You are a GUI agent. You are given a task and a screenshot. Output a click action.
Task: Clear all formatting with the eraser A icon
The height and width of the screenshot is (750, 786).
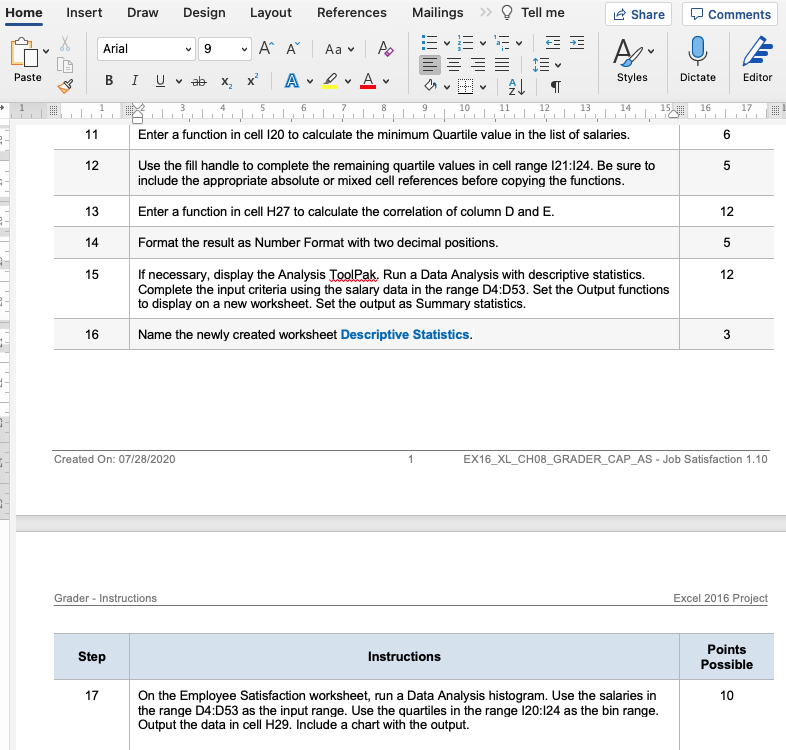coord(385,49)
